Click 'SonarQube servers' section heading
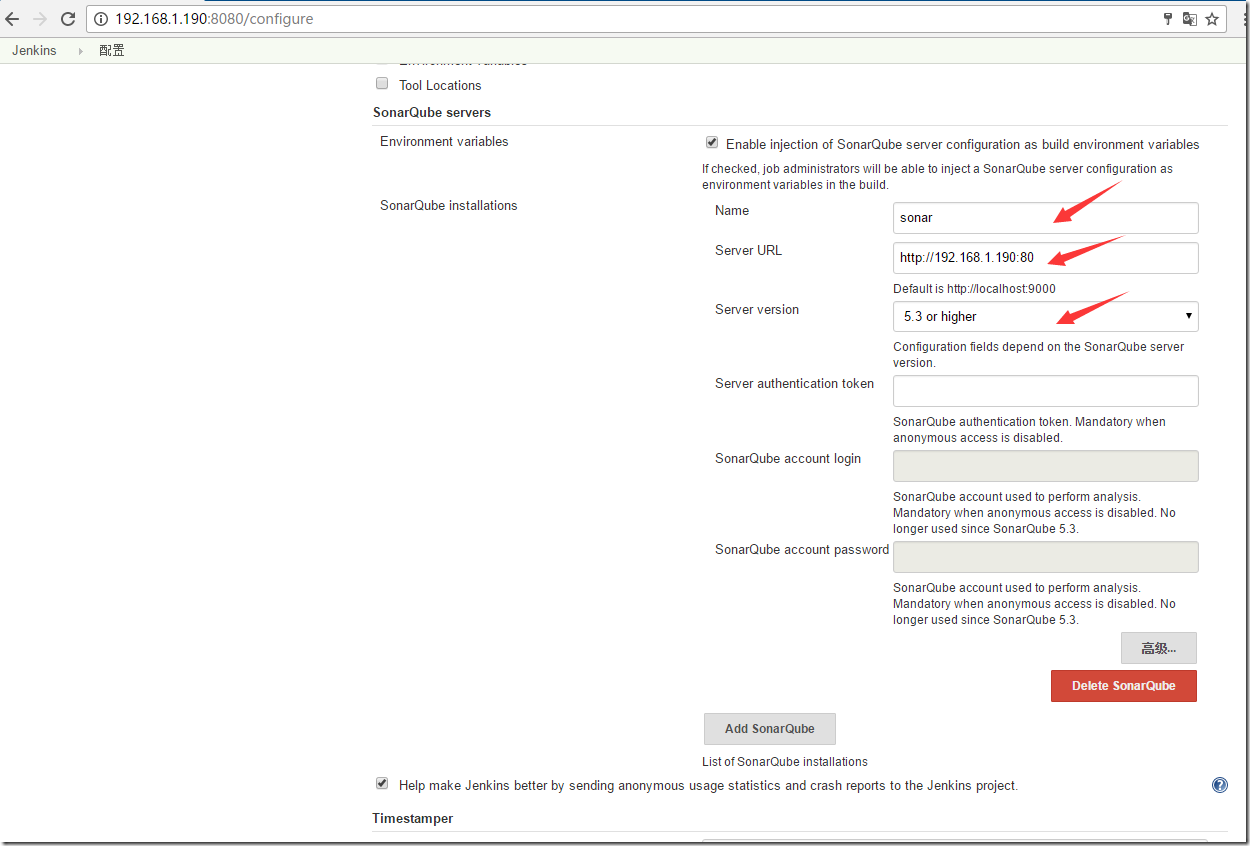The image size is (1250, 846). click(432, 112)
